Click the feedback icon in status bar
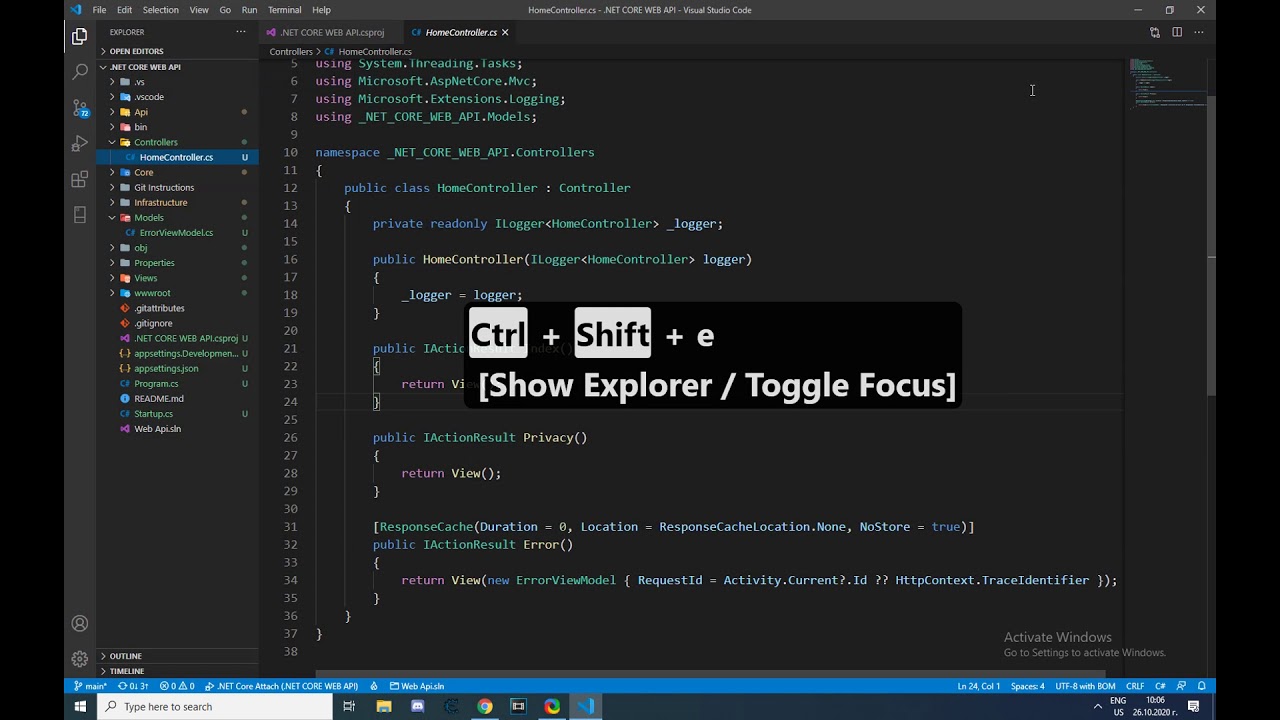 (x=1182, y=686)
